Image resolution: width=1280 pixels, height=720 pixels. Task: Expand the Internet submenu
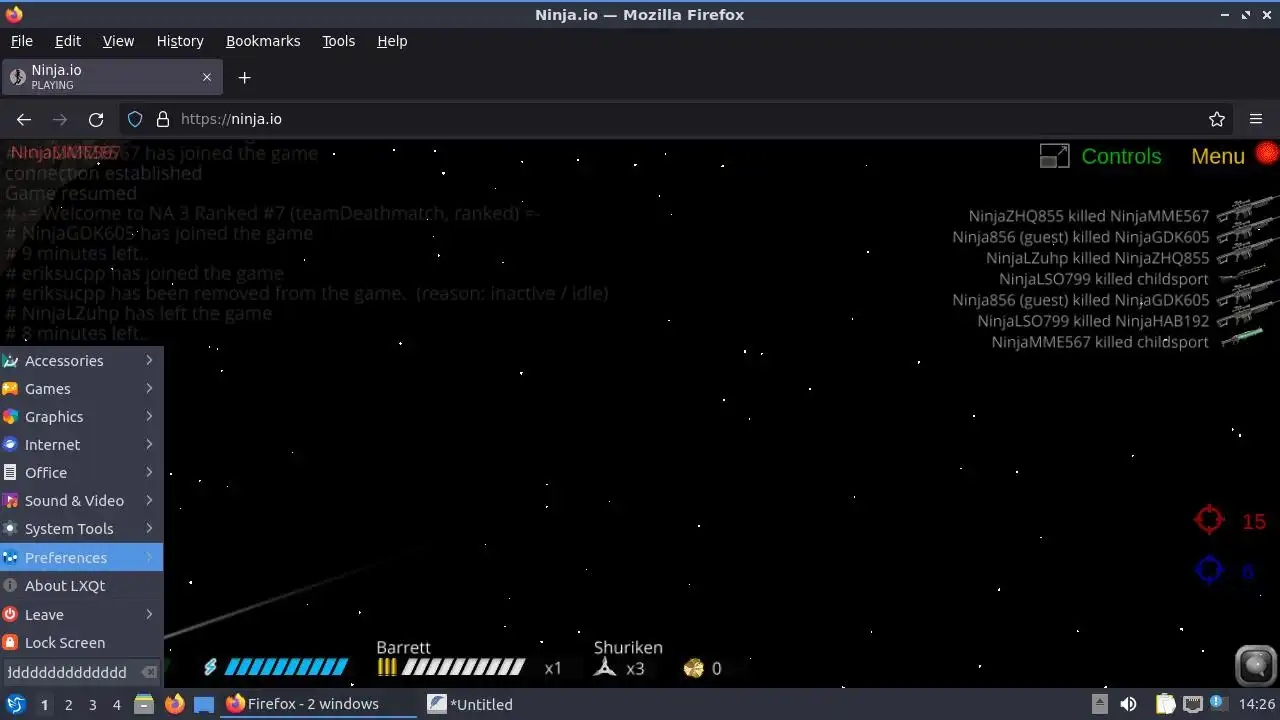[81, 444]
